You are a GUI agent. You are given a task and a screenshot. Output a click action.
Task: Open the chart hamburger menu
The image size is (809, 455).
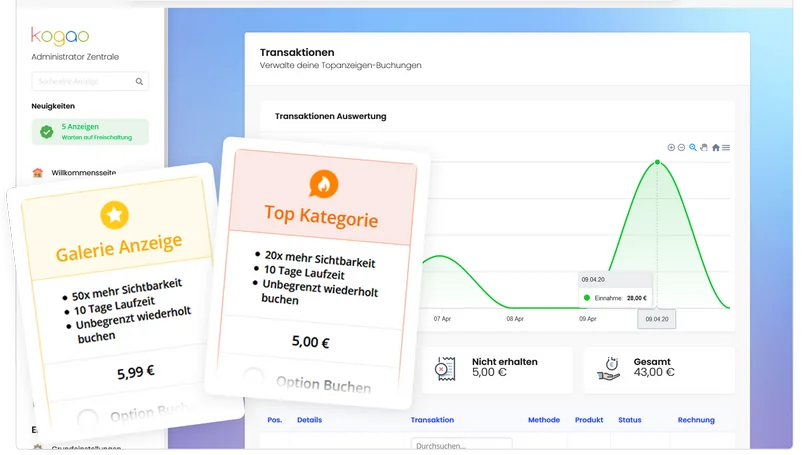coord(726,148)
